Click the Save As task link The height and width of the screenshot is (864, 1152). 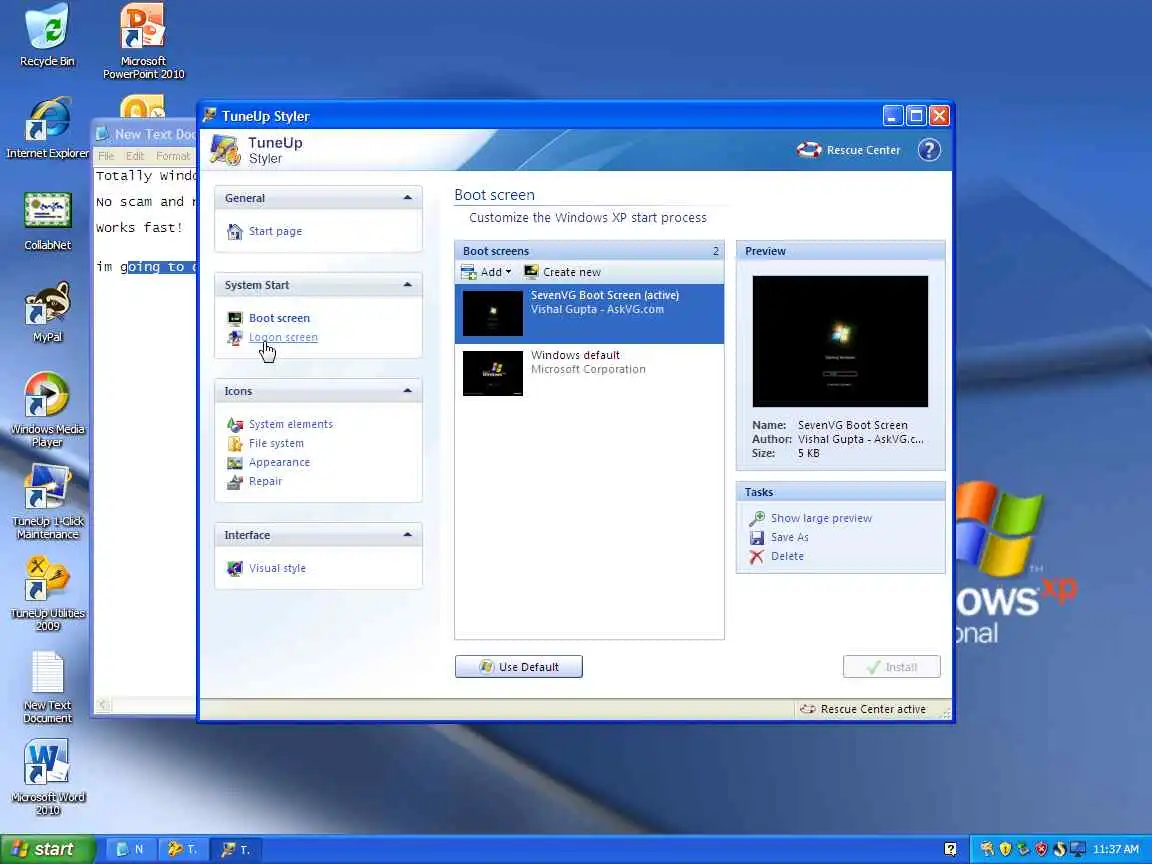click(x=790, y=537)
